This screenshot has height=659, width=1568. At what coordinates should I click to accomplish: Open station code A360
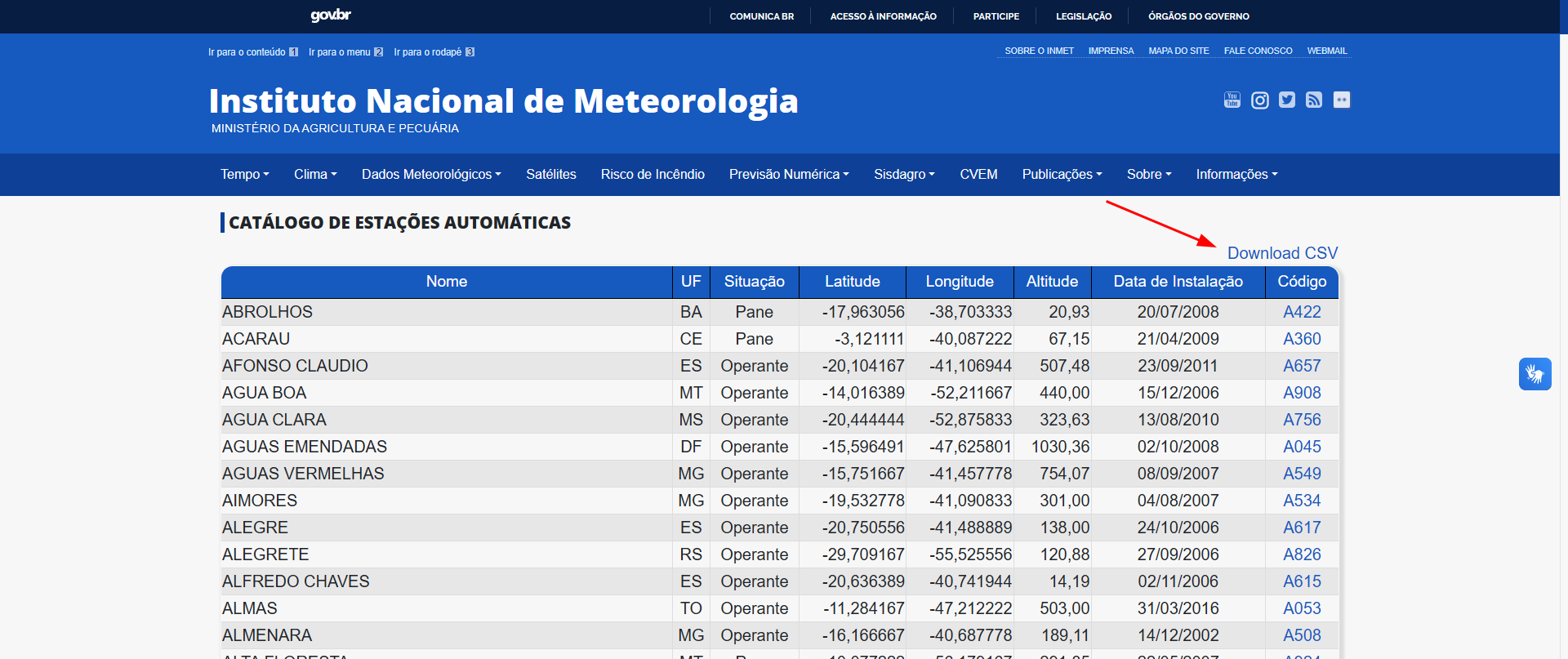coord(1302,339)
